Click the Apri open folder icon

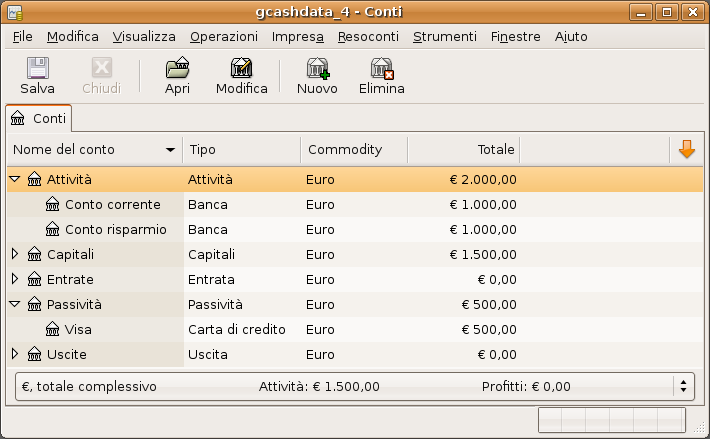pos(177,68)
